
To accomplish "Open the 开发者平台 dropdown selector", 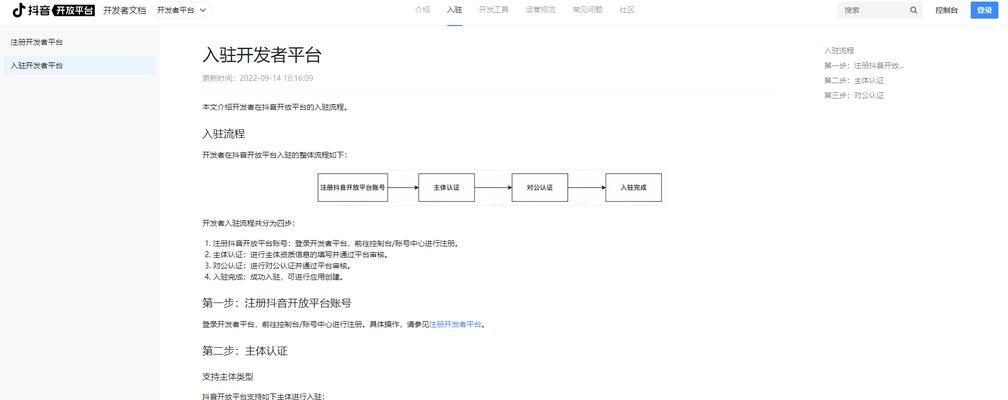I will tap(182, 10).
